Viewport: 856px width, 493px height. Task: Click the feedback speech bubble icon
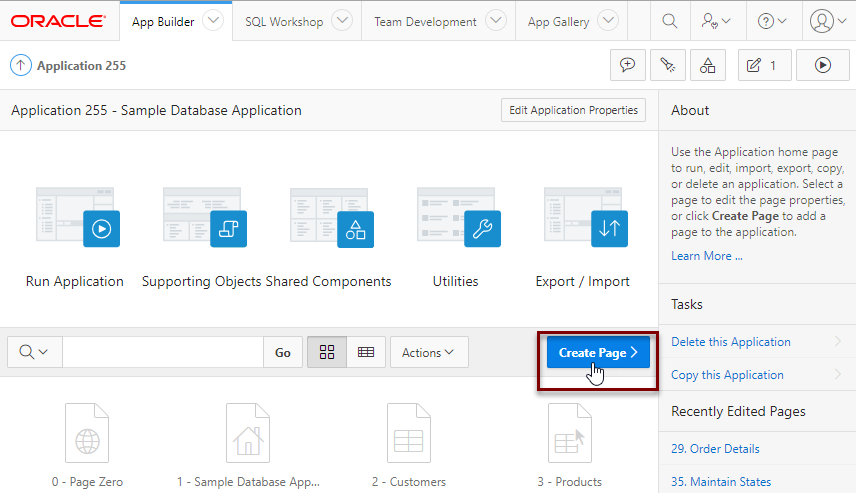click(x=628, y=65)
